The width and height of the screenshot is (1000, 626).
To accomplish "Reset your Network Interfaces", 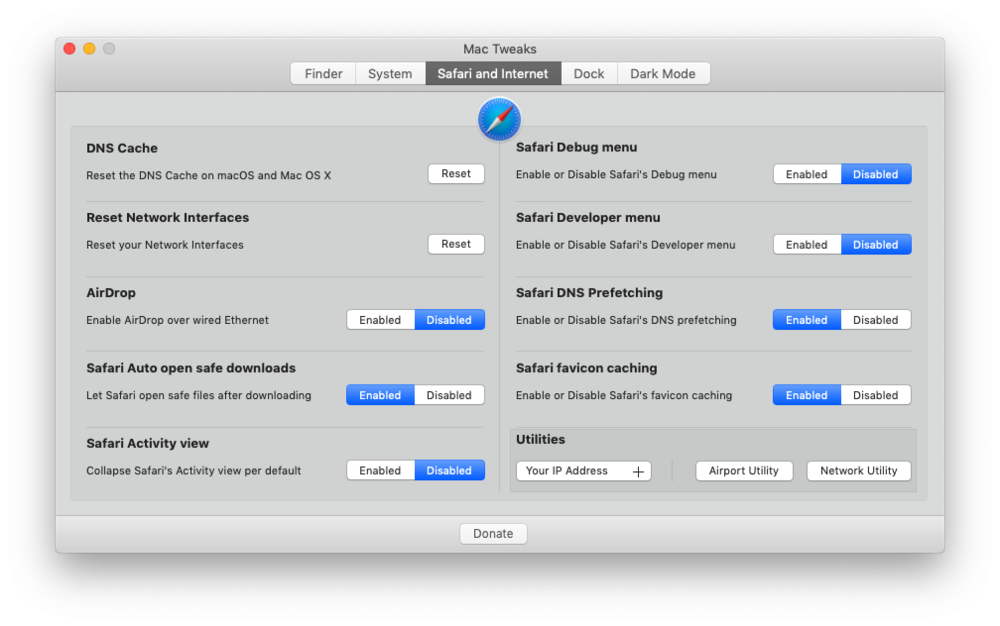I will coord(455,243).
